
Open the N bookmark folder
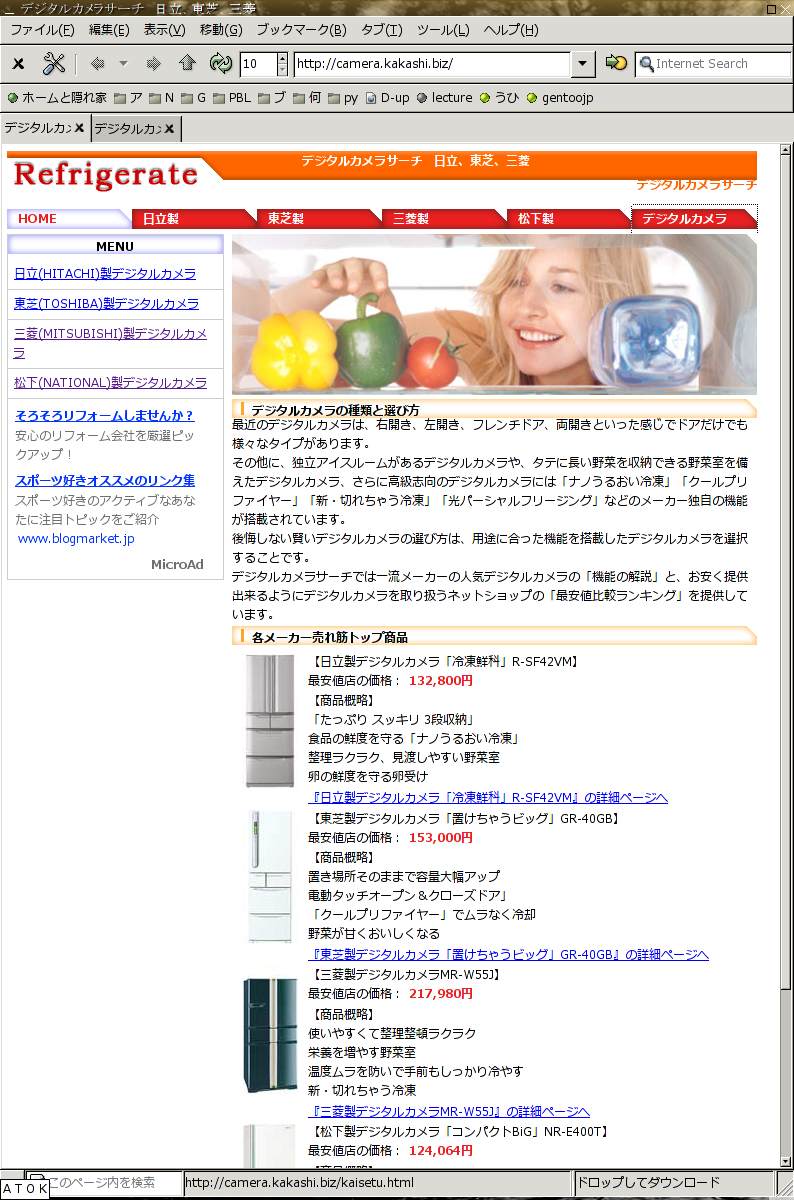tap(162, 98)
